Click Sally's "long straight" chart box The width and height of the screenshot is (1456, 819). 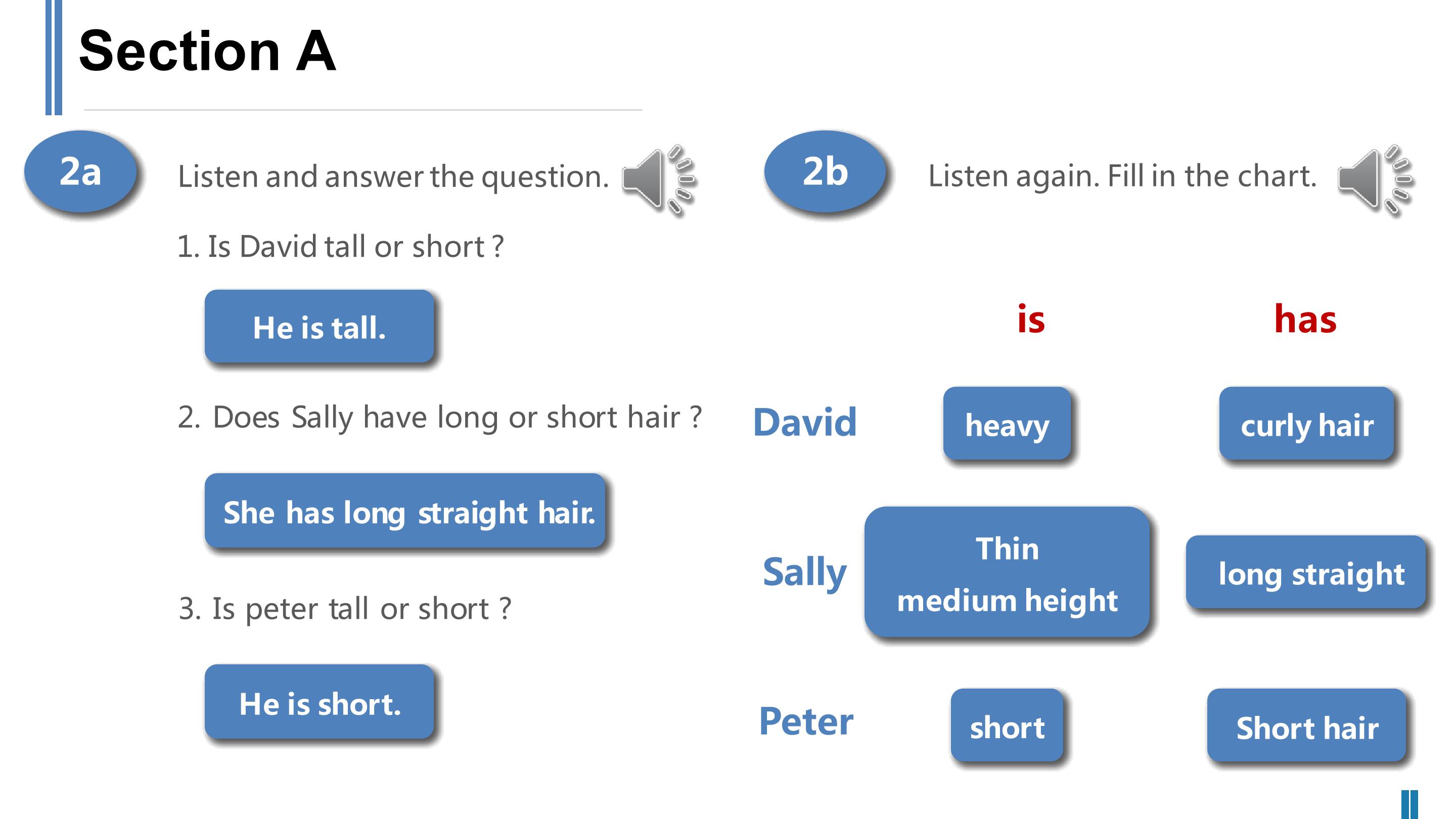[1306, 573]
